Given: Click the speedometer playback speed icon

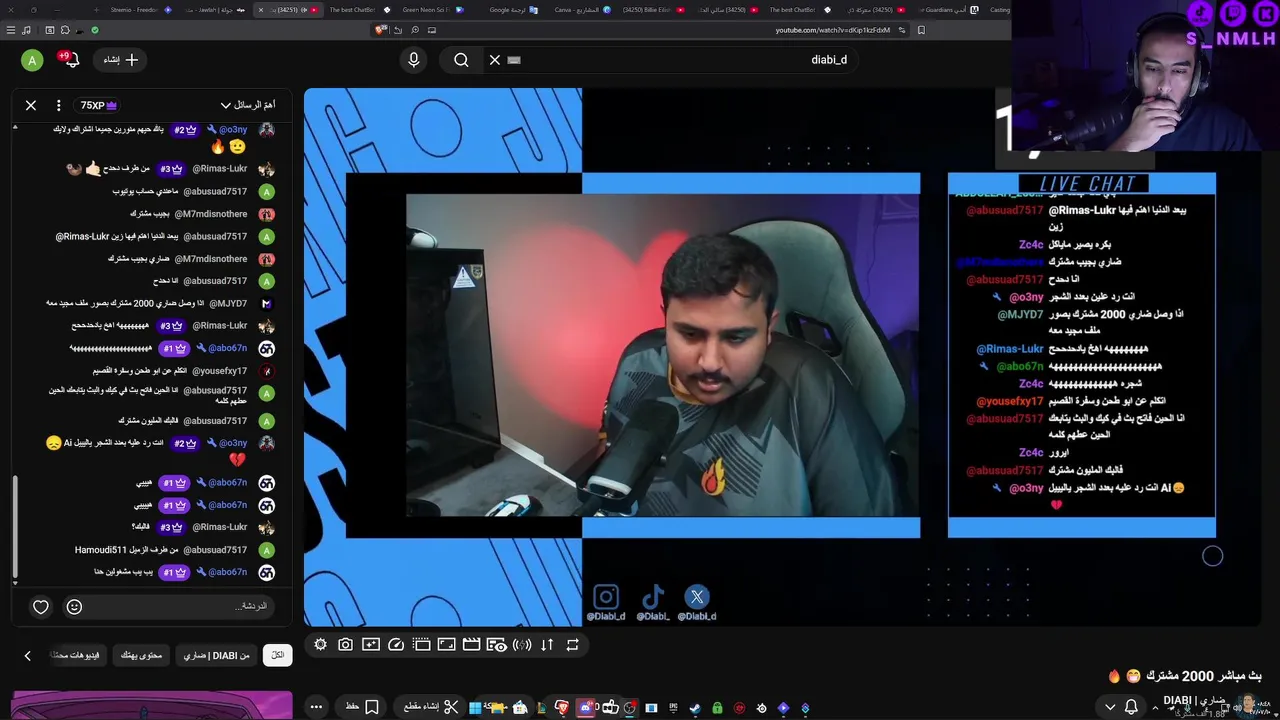Looking at the screenshot, I should [x=396, y=645].
